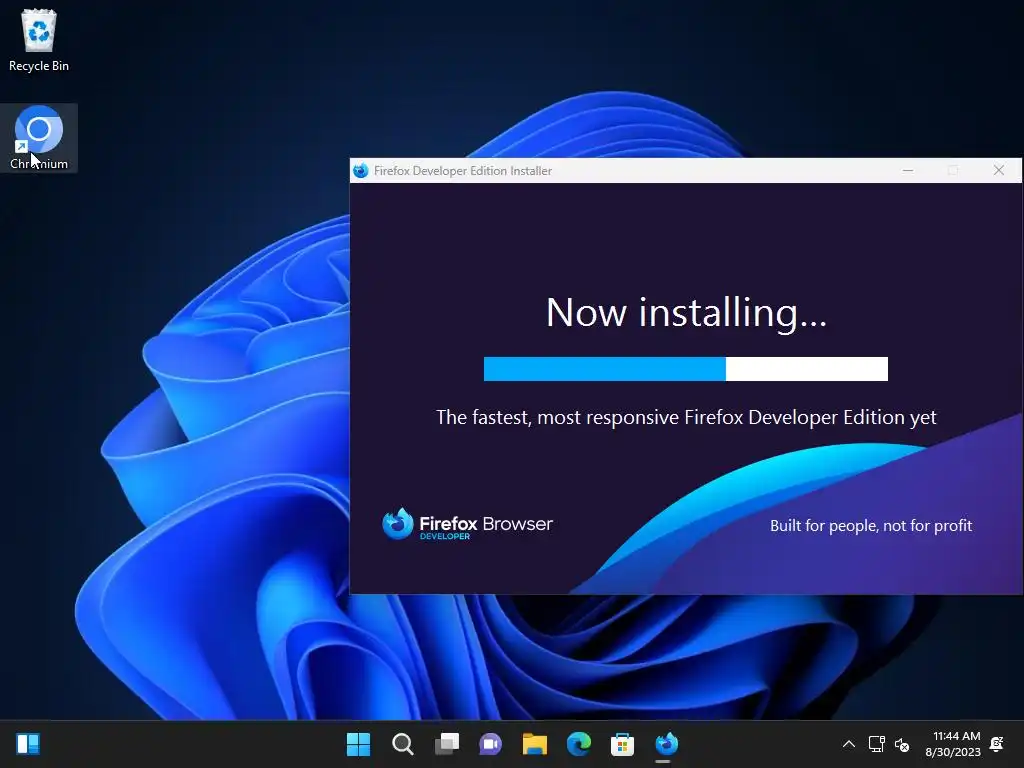Click the 'Now installing...' heading
Image resolution: width=1024 pixels, height=768 pixels.
pyautogui.click(x=686, y=313)
